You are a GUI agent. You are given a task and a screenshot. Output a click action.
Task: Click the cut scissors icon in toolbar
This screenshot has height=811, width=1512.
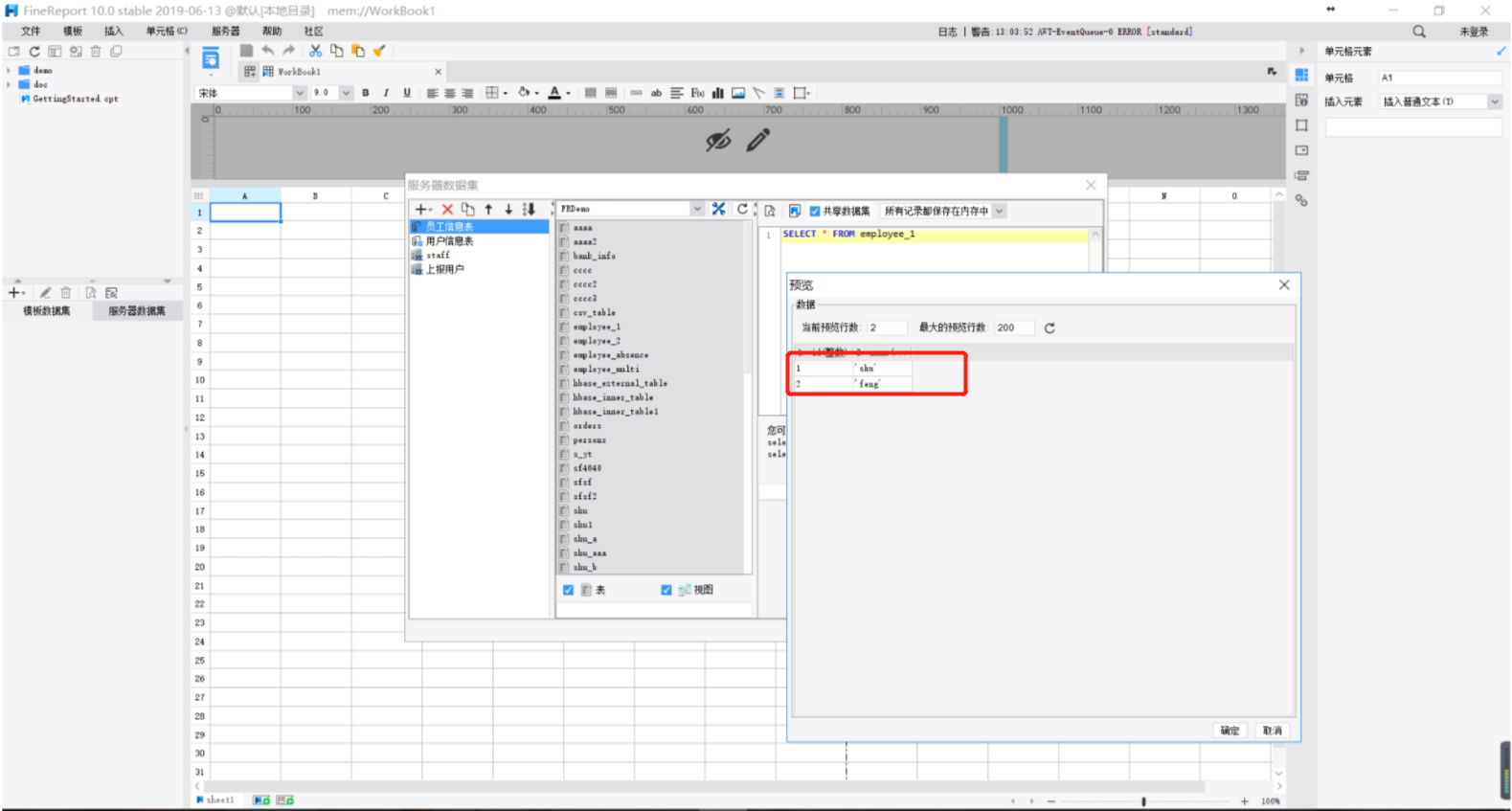click(x=315, y=51)
